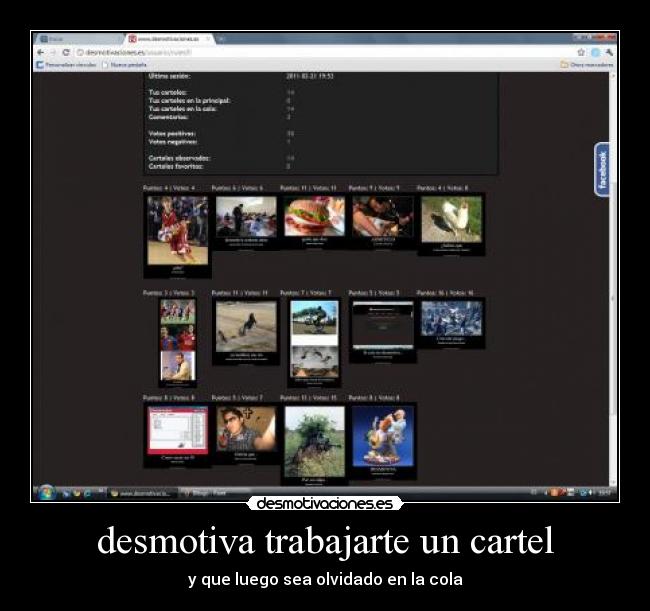Open the camouflaged sniper poster thumbnail

(x=314, y=441)
